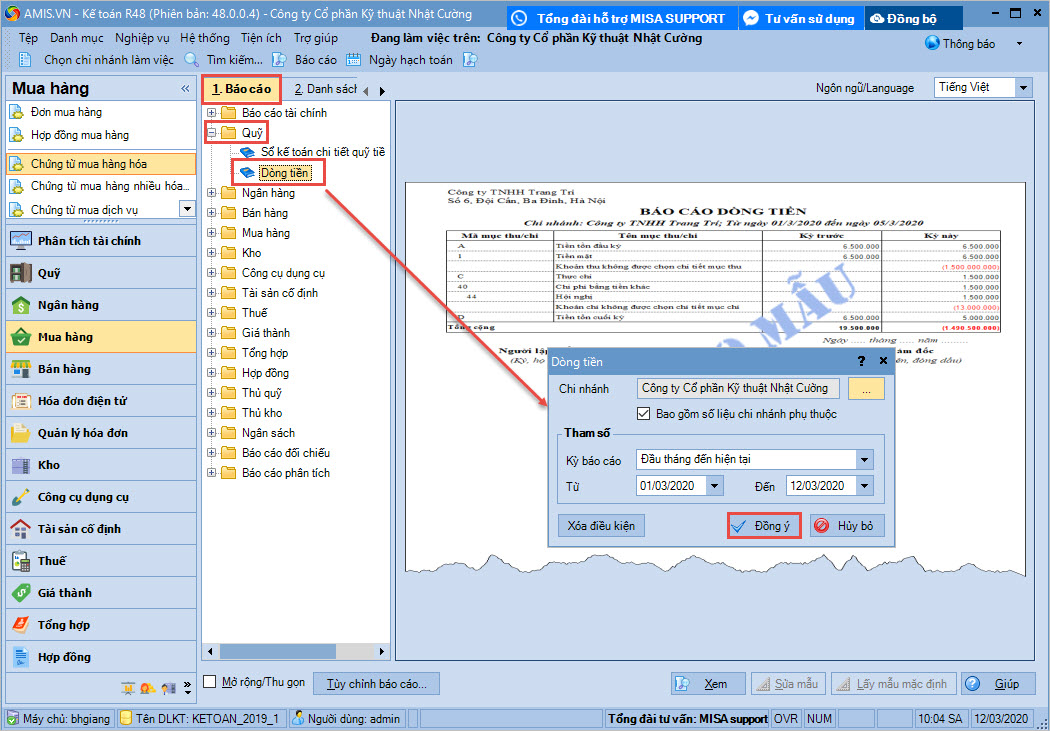Toggle the Mở rộng/Thu gọn checkbox
This screenshot has width=1050, height=731.
(x=210, y=682)
